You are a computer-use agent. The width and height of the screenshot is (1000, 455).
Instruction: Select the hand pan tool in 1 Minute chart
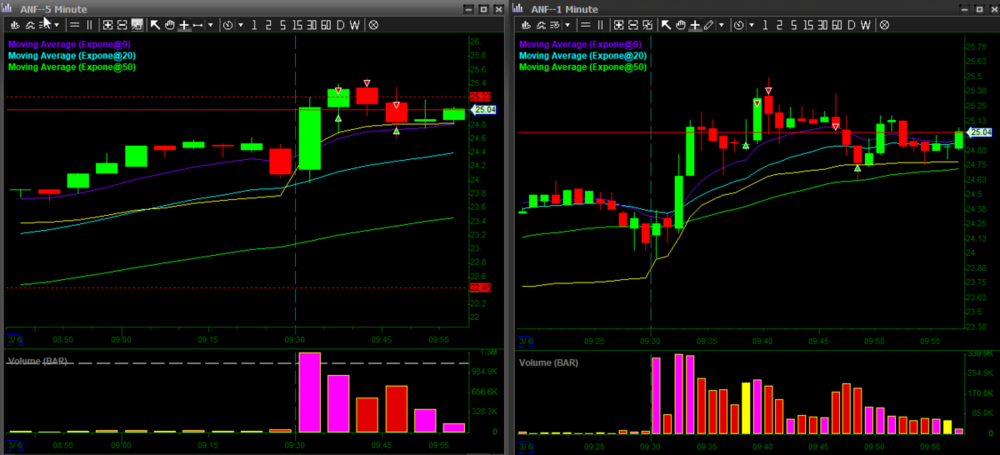coord(679,24)
